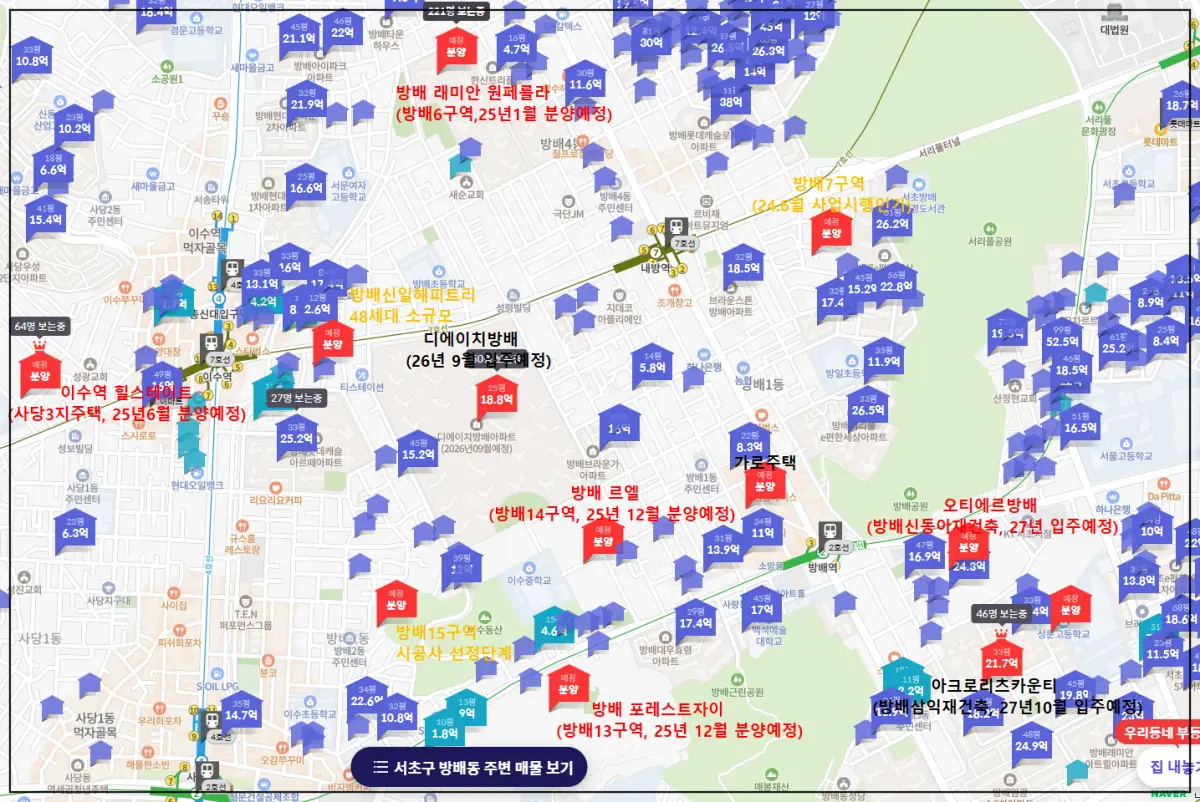Select the 22평 8.3억 listing marker
The height and width of the screenshot is (802, 1200).
coord(749,446)
